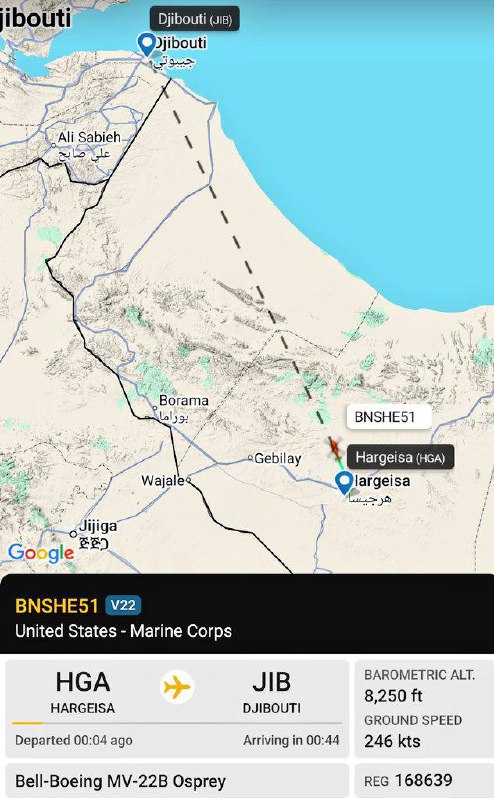Image resolution: width=494 pixels, height=800 pixels.
Task: Click the Bell-Boeing MV-22B Osprey aircraft row
Action: point(177,781)
